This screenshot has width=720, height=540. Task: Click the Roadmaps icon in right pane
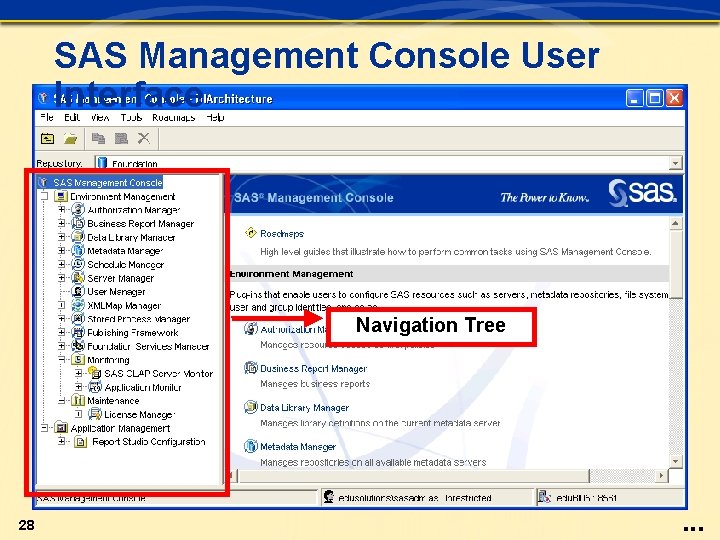coord(251,233)
